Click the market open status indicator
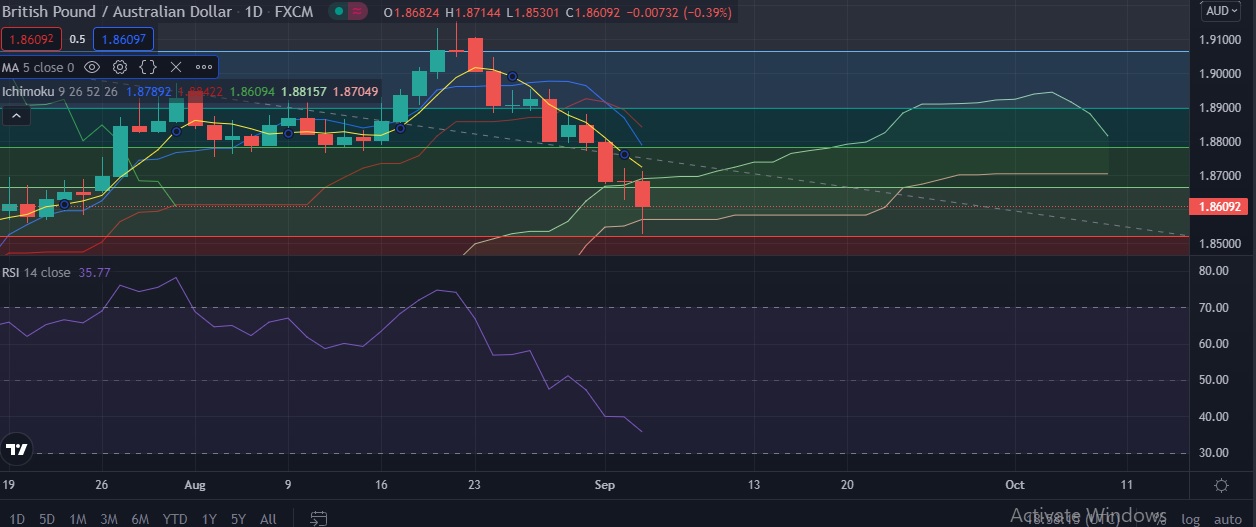The height and width of the screenshot is (527, 1256). point(340,13)
